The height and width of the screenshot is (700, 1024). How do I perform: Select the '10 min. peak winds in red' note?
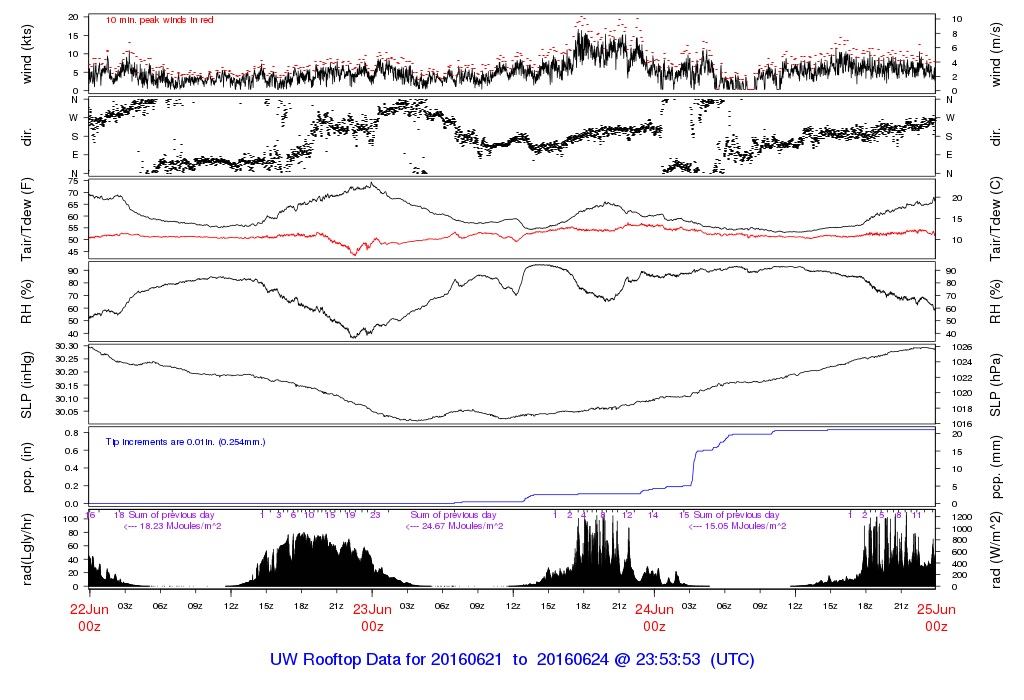point(159,20)
